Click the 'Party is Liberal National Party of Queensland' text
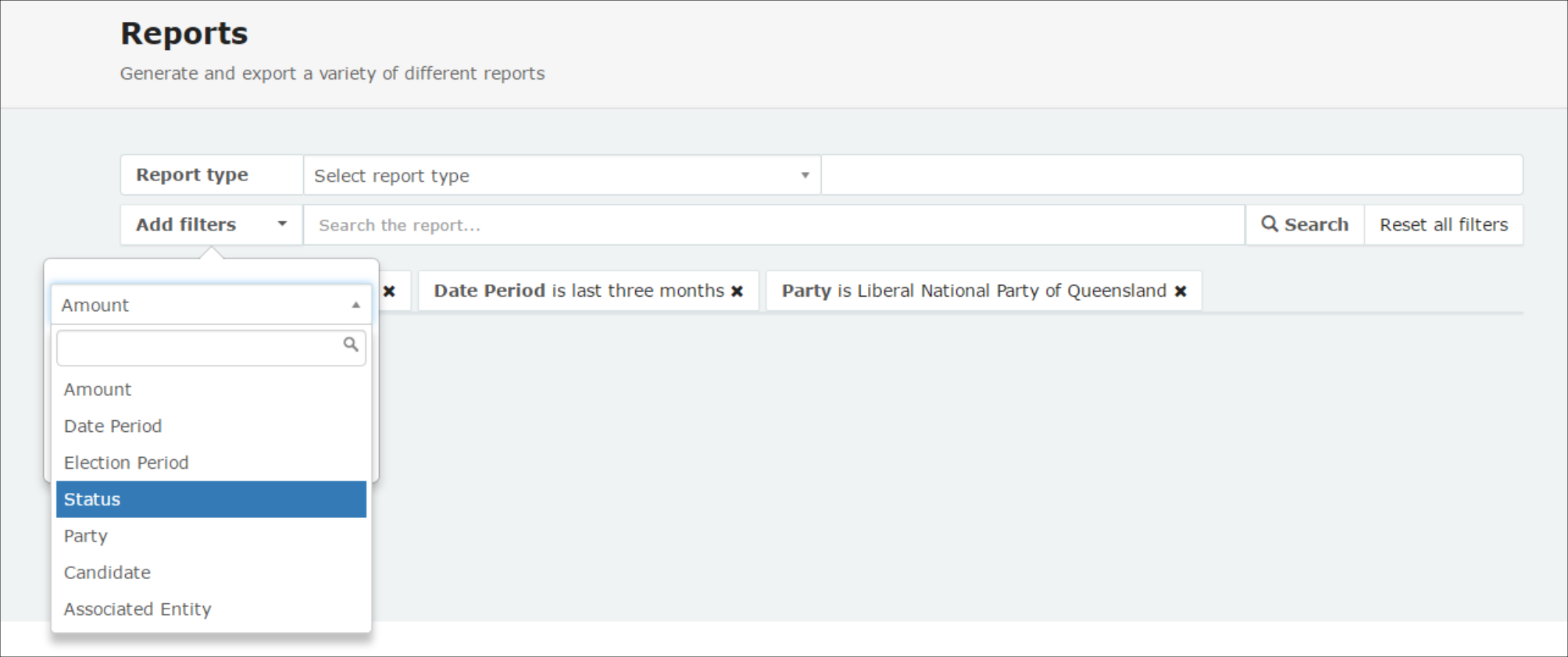 (974, 291)
